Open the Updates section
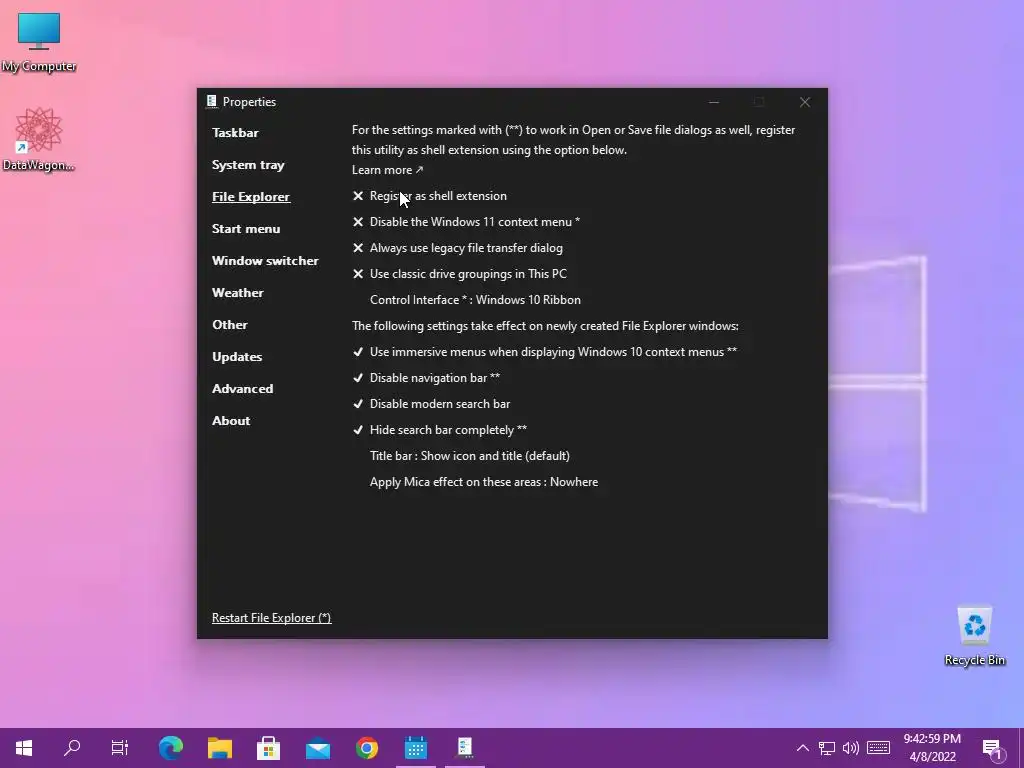The width and height of the screenshot is (1024, 768). (237, 357)
